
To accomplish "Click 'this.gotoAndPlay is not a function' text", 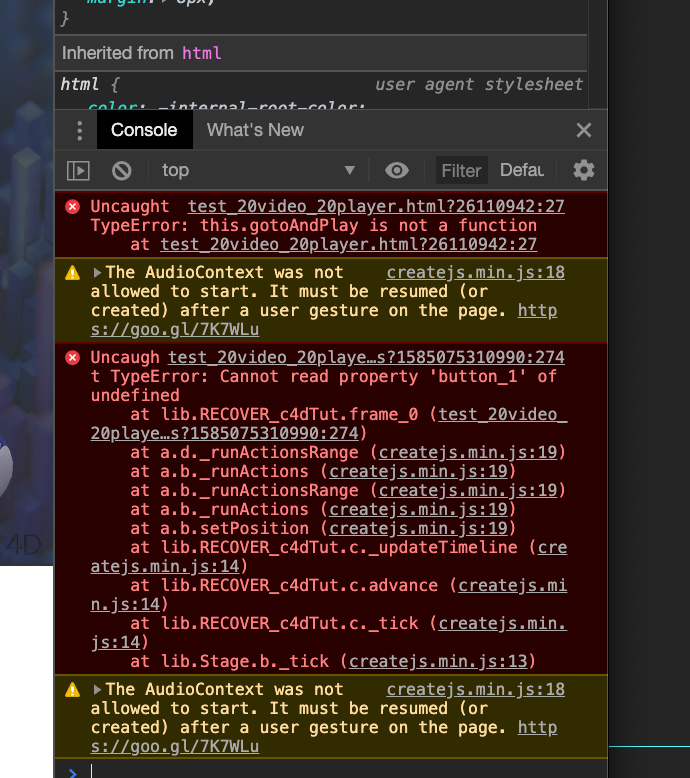I will (368, 225).
